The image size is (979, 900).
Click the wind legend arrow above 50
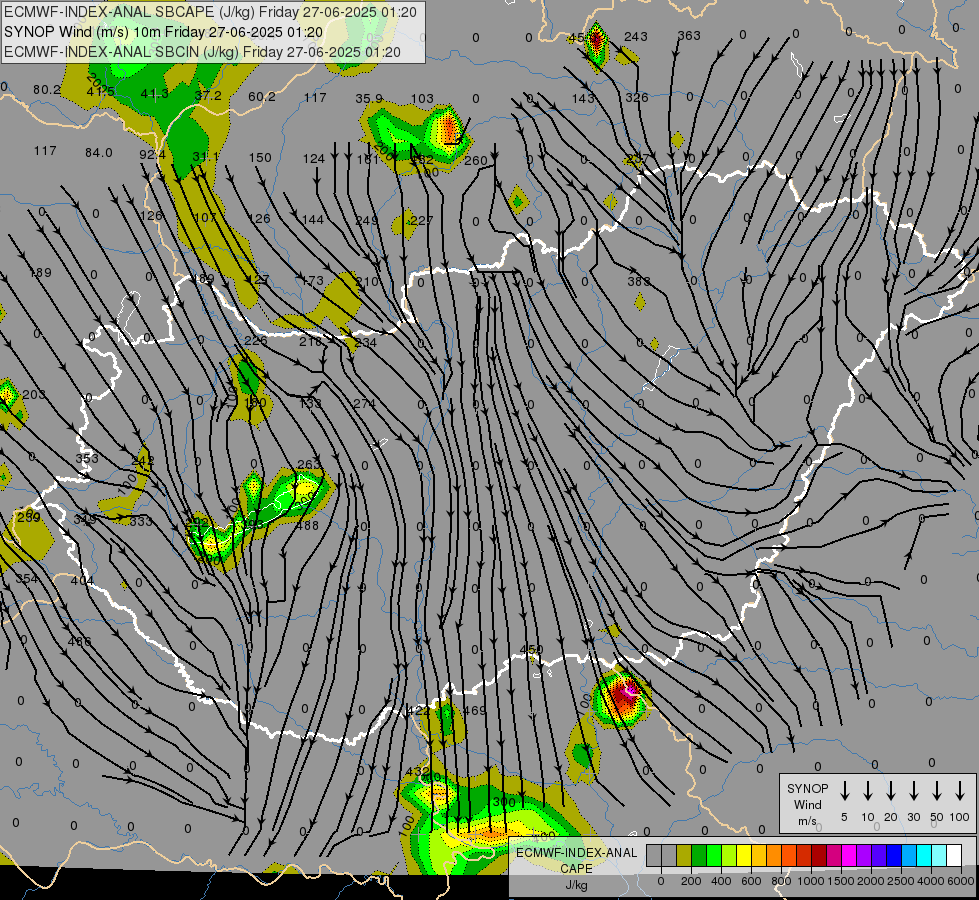pos(937,791)
